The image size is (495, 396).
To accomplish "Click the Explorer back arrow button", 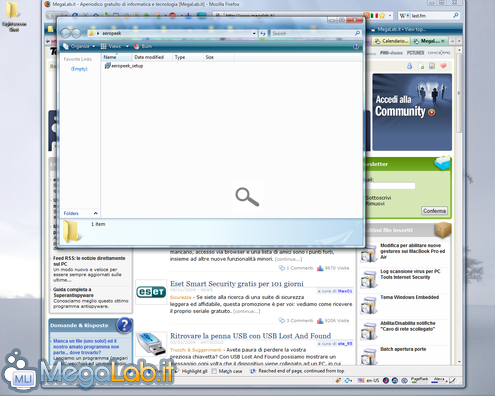I will 66,33.
